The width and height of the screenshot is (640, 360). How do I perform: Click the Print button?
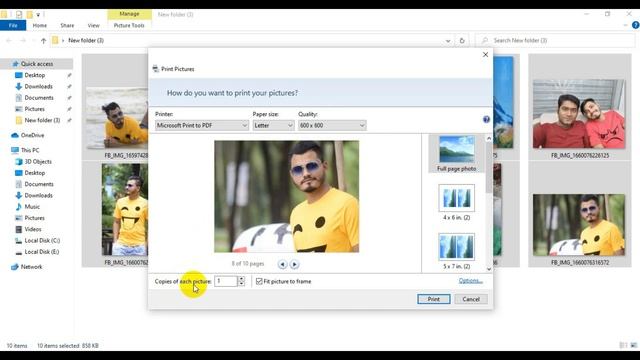click(433, 299)
